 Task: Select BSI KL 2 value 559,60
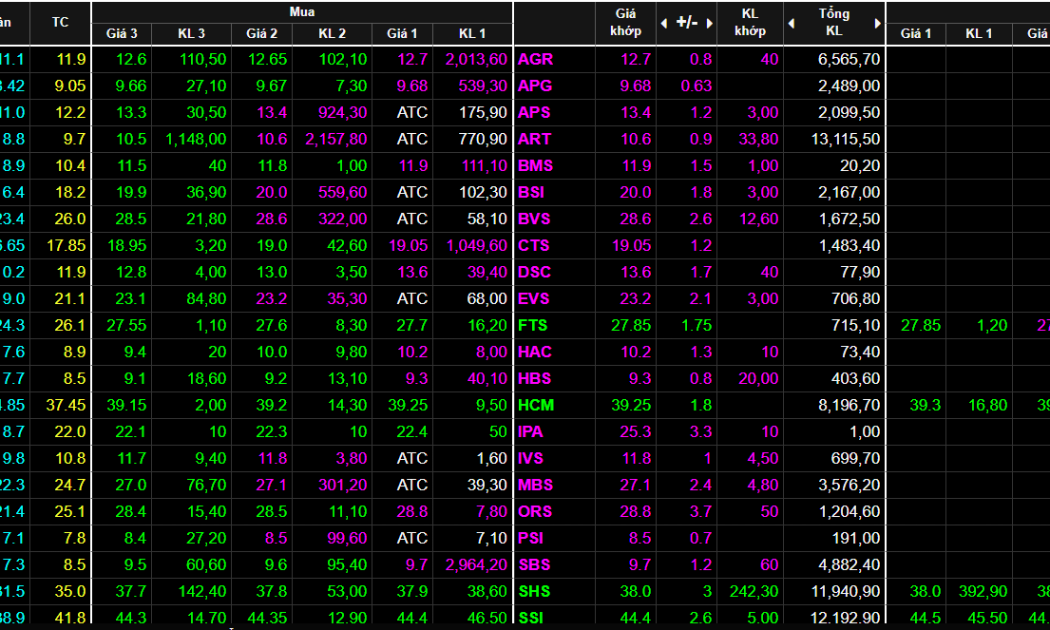343,192
